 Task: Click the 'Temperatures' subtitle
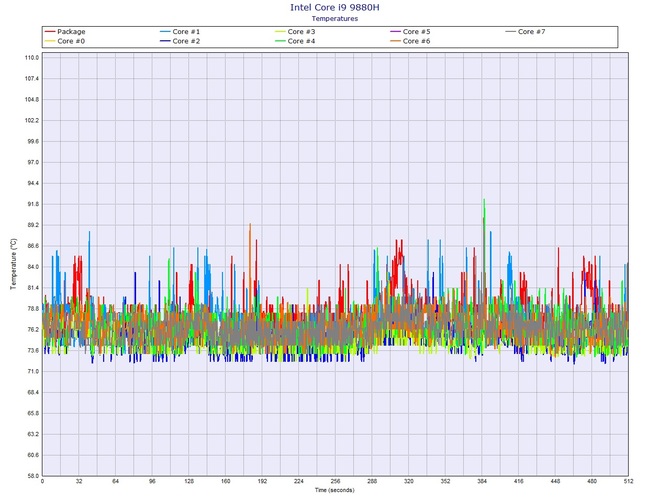[x=335, y=18]
